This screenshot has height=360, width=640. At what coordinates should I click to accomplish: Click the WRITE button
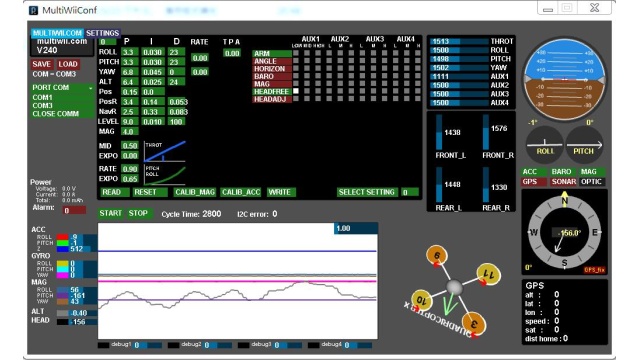281,192
